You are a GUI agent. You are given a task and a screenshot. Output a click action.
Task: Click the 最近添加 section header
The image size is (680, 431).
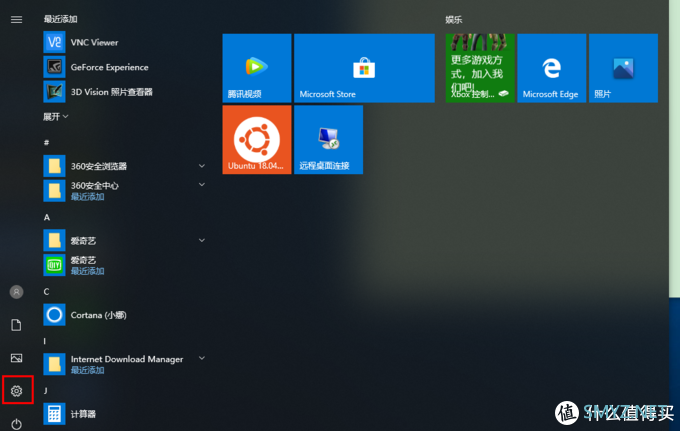[x=60, y=19]
